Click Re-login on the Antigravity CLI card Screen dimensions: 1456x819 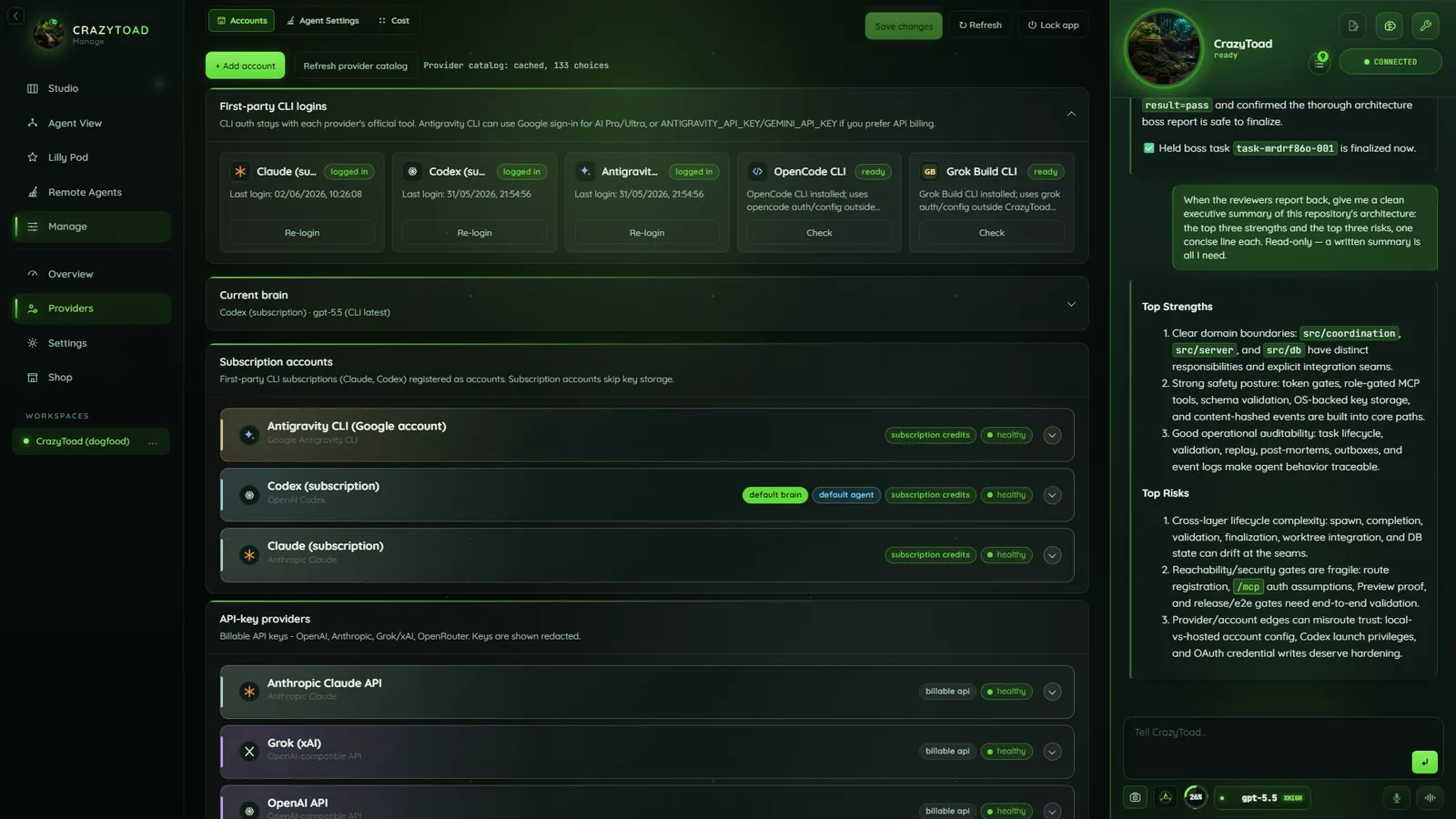tap(647, 233)
